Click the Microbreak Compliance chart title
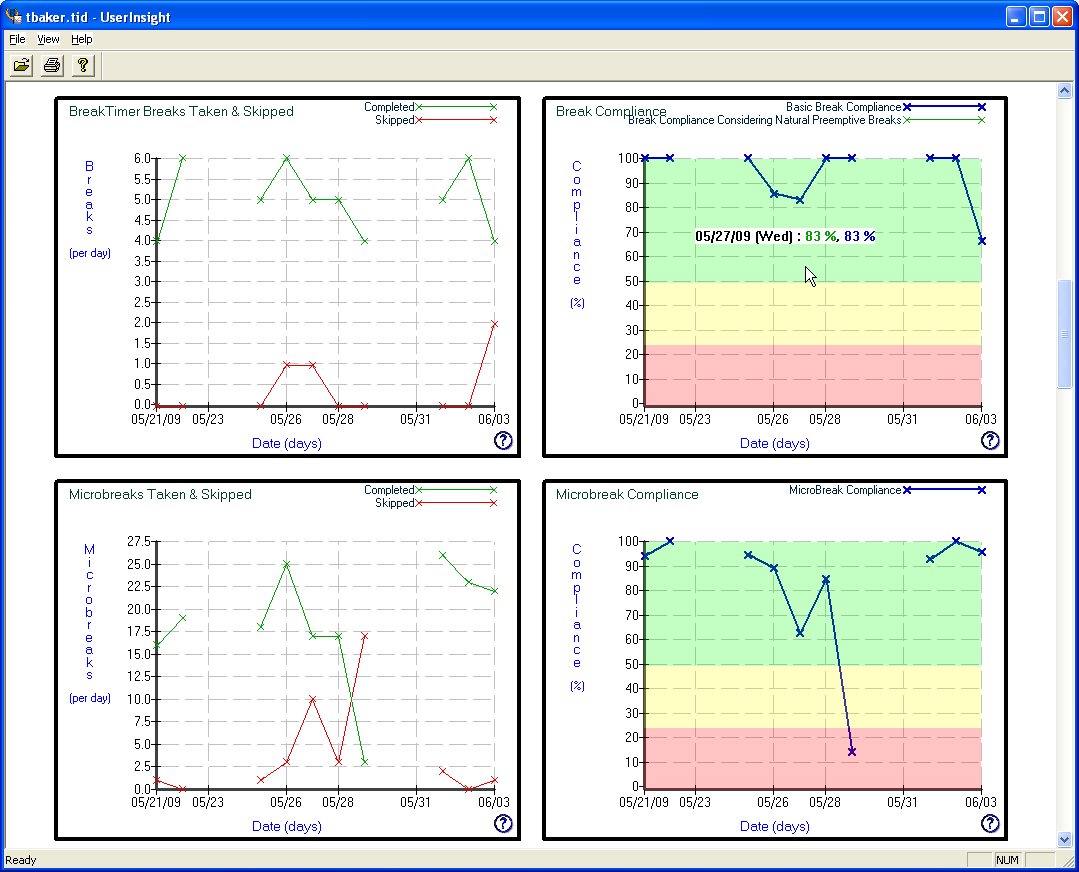1079x872 pixels. coord(627,494)
